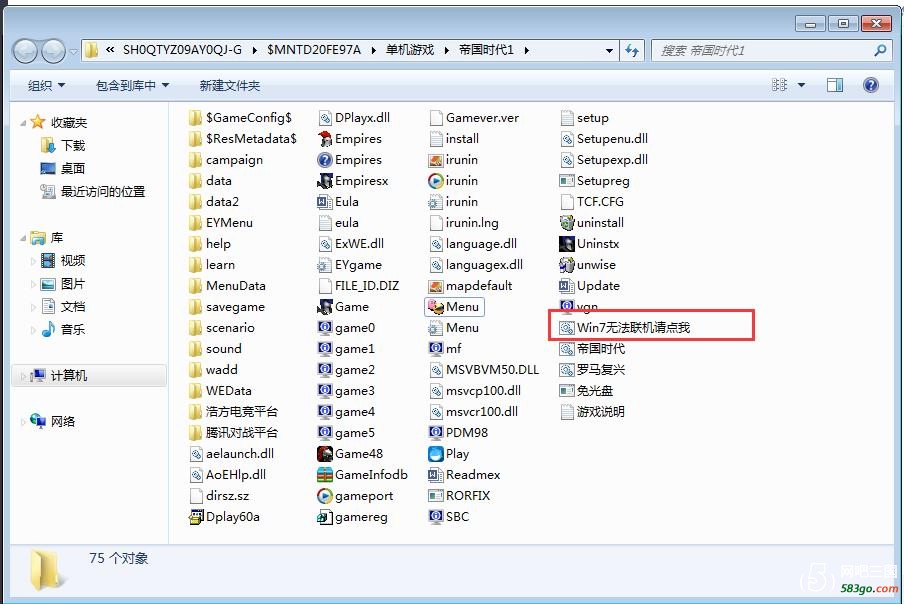This screenshot has height=604, width=904.
Task: Go back with the Back button
Action: 25,51
